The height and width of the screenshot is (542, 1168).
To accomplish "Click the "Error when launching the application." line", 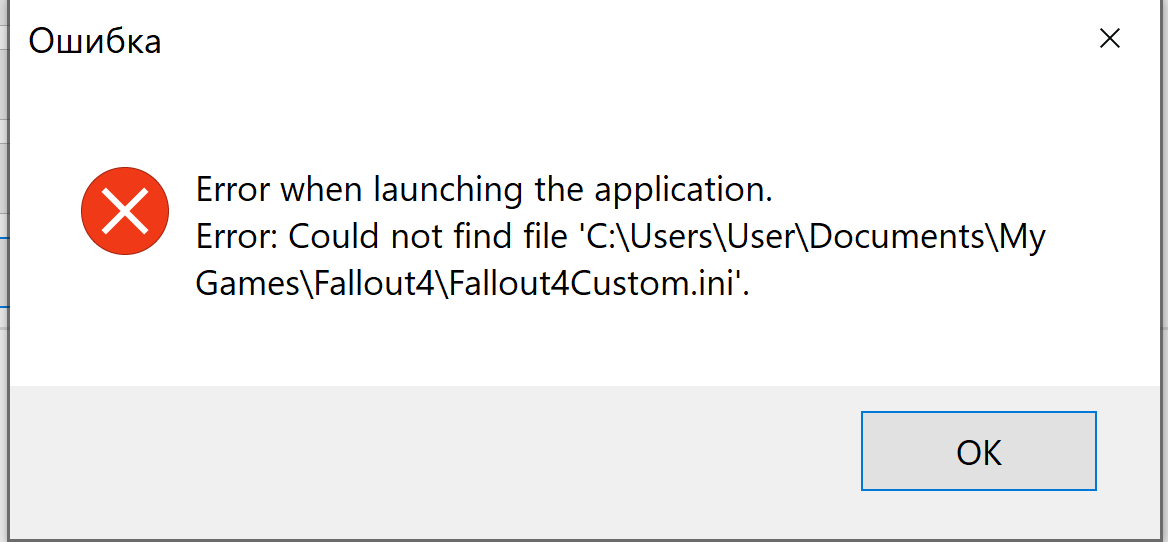I will (x=485, y=189).
